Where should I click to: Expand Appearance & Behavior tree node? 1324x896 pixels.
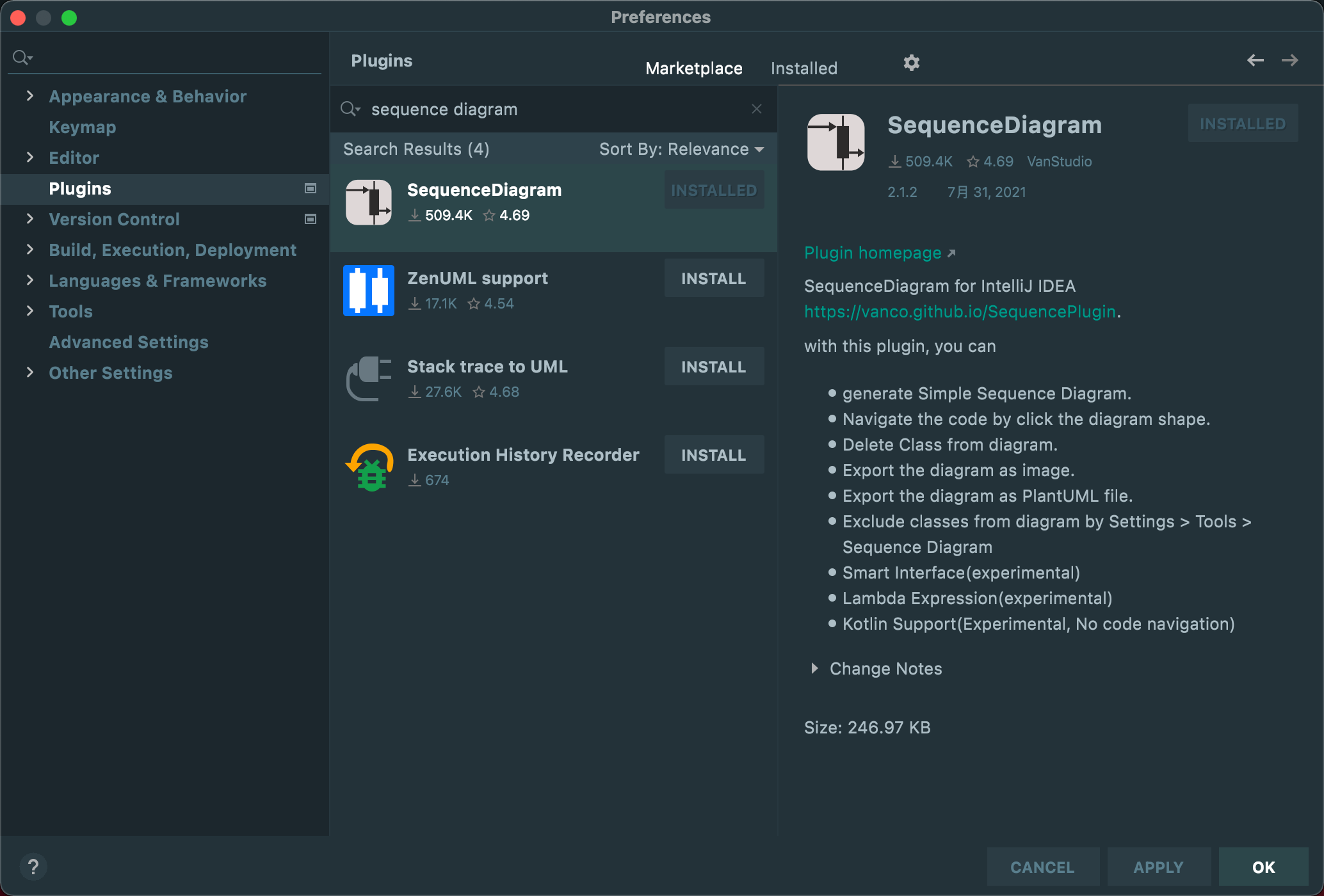29,96
